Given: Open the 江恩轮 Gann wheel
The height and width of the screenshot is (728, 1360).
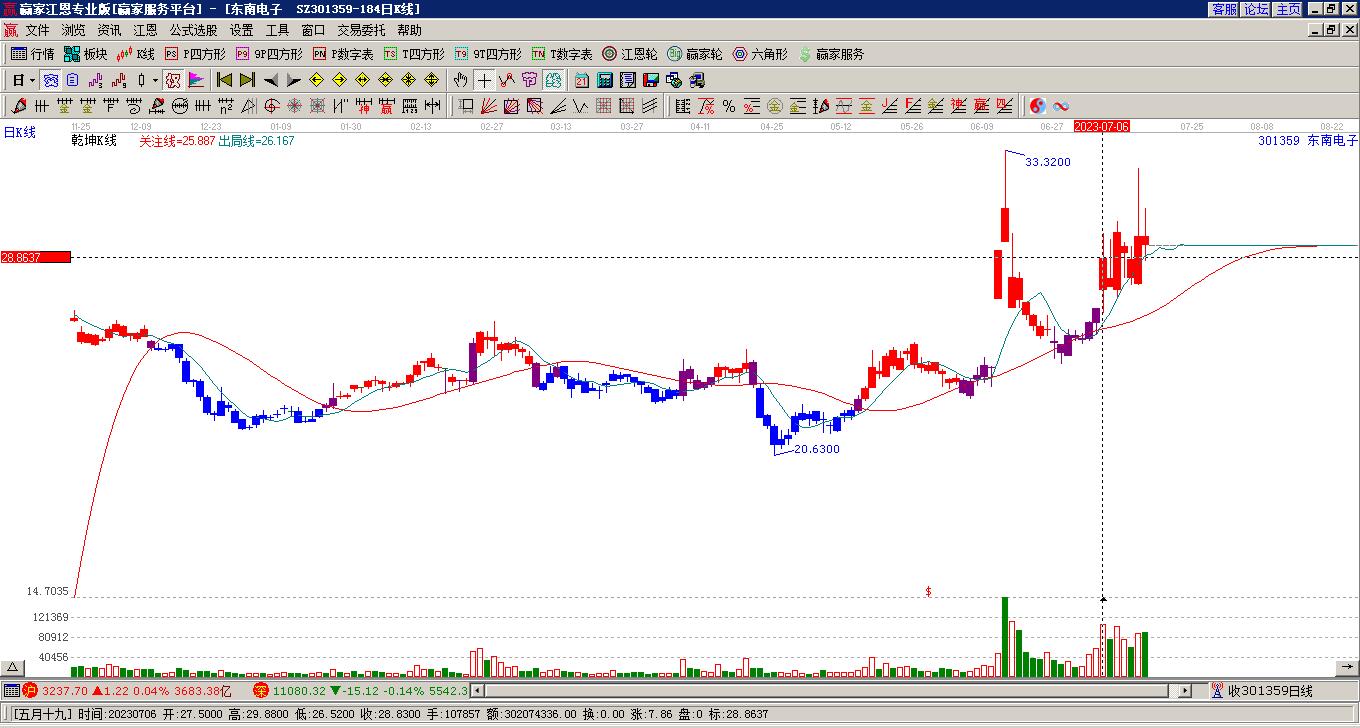Looking at the screenshot, I should click(x=630, y=54).
